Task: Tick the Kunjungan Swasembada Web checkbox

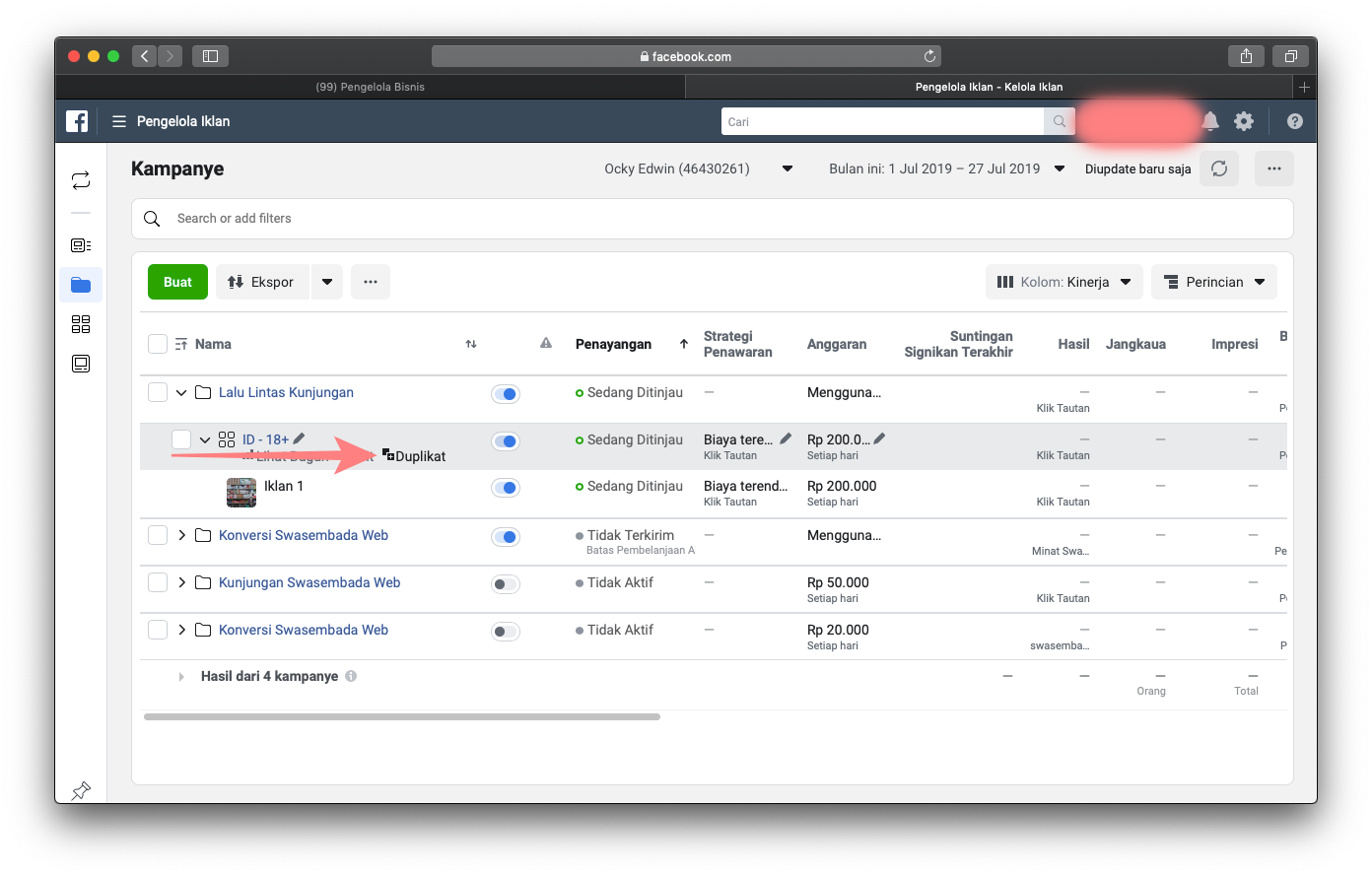Action: coord(158,582)
